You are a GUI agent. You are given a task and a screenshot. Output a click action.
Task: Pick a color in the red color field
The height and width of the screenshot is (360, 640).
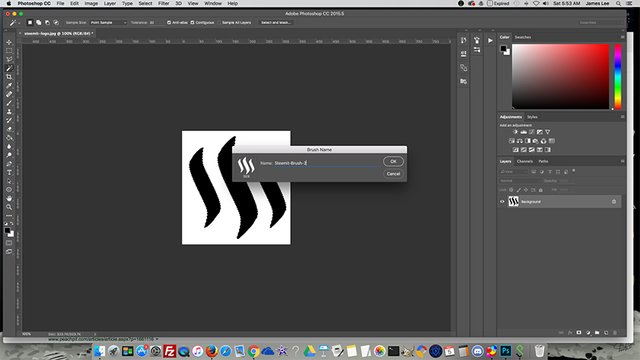(561, 77)
